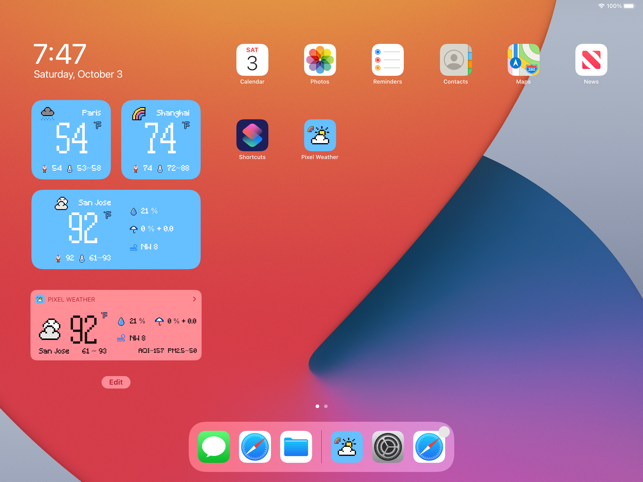Launch the Maps app
Viewport: 643px width, 482px height.
[x=523, y=60]
